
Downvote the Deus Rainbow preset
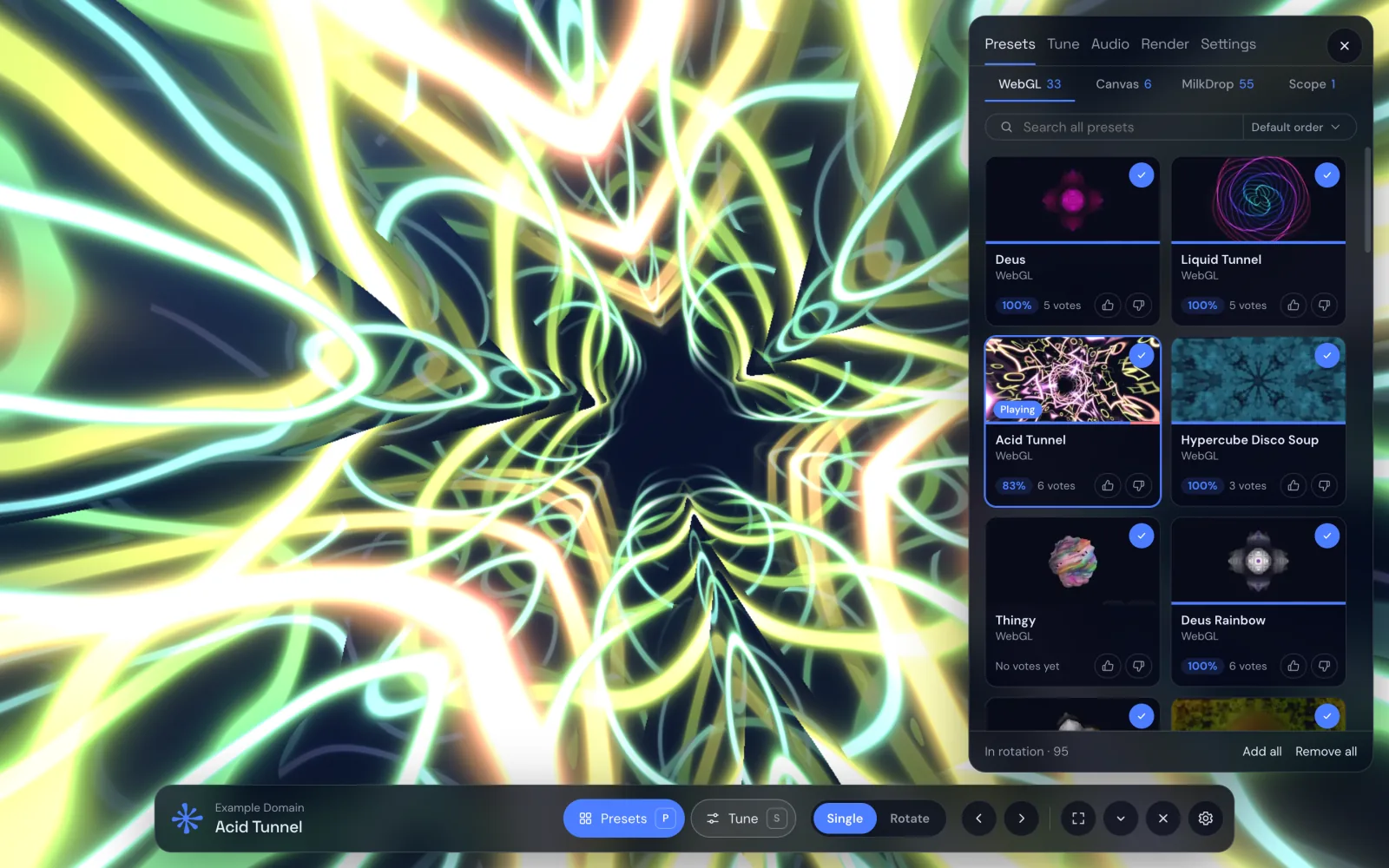[1324, 667]
